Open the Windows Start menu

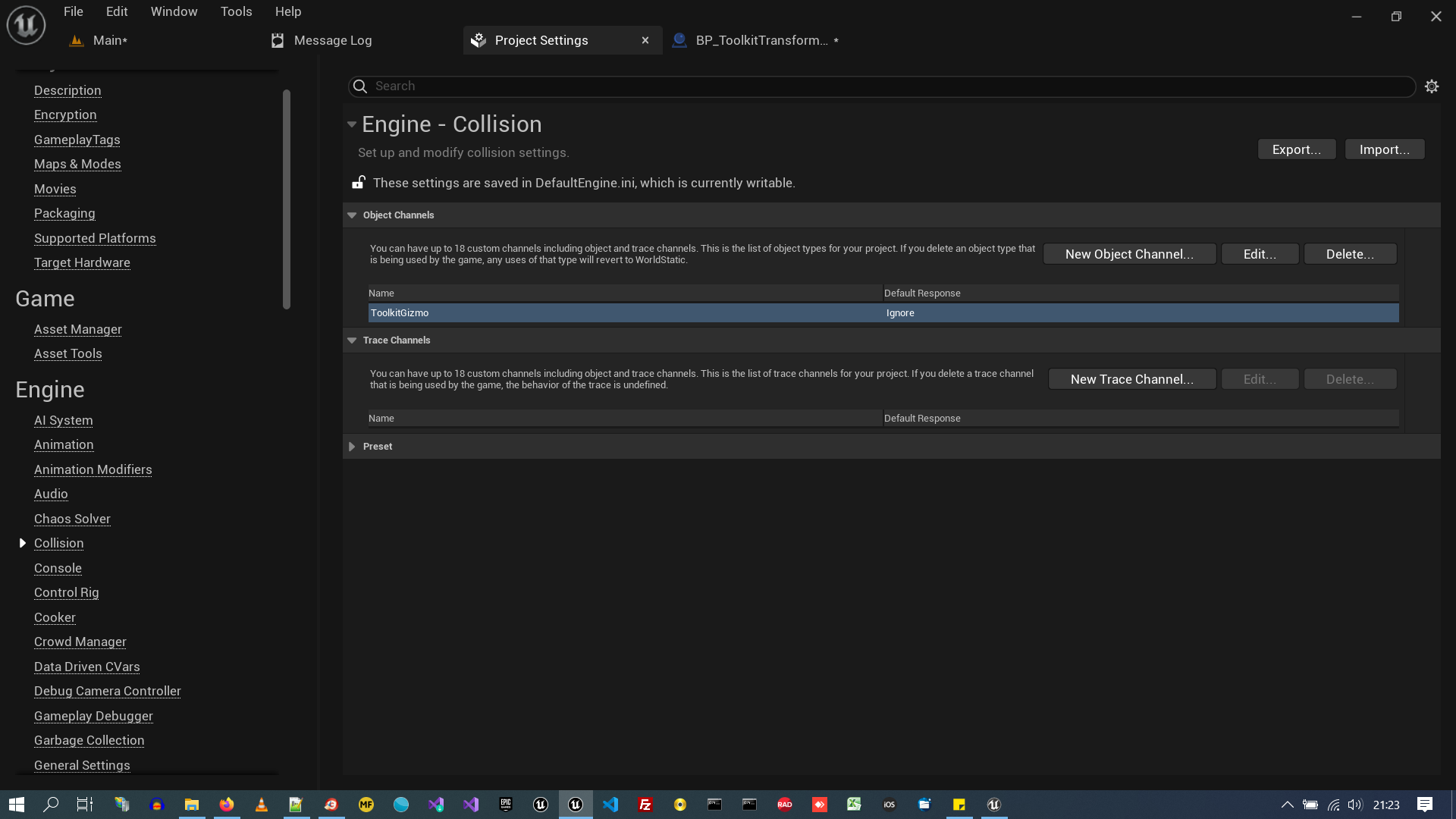click(15, 805)
